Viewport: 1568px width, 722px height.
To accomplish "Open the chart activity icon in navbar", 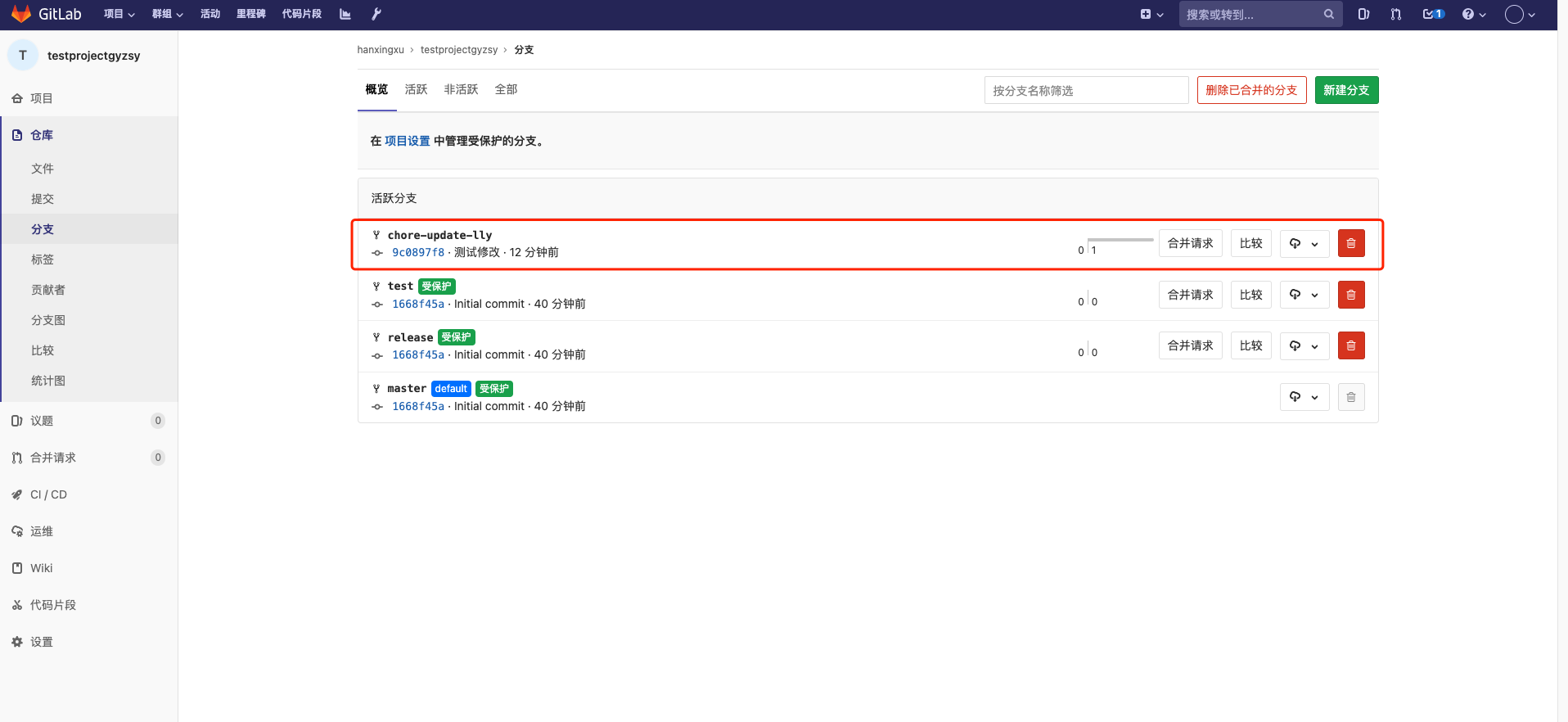I will tap(345, 14).
